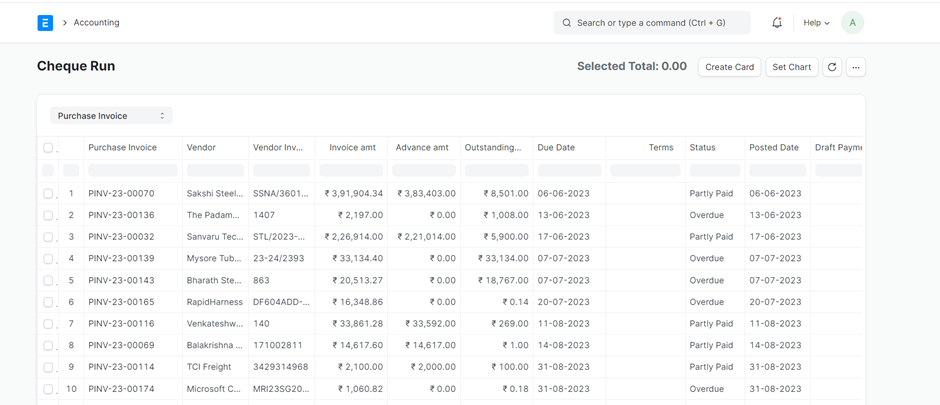Check the row for PINV-23-00143
This screenshot has width=940, height=405.
(x=48, y=281)
